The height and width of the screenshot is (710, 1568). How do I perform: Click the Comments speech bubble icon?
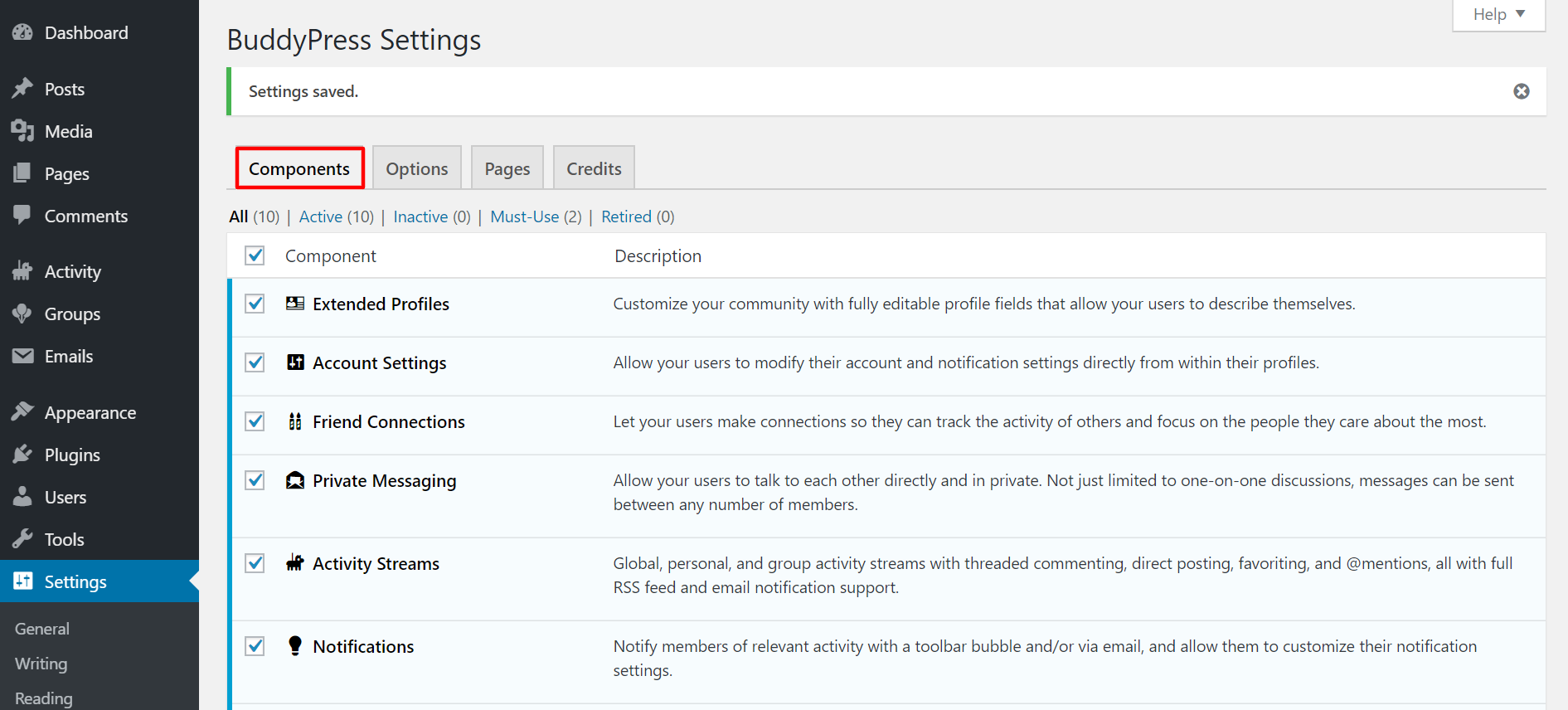click(x=22, y=216)
